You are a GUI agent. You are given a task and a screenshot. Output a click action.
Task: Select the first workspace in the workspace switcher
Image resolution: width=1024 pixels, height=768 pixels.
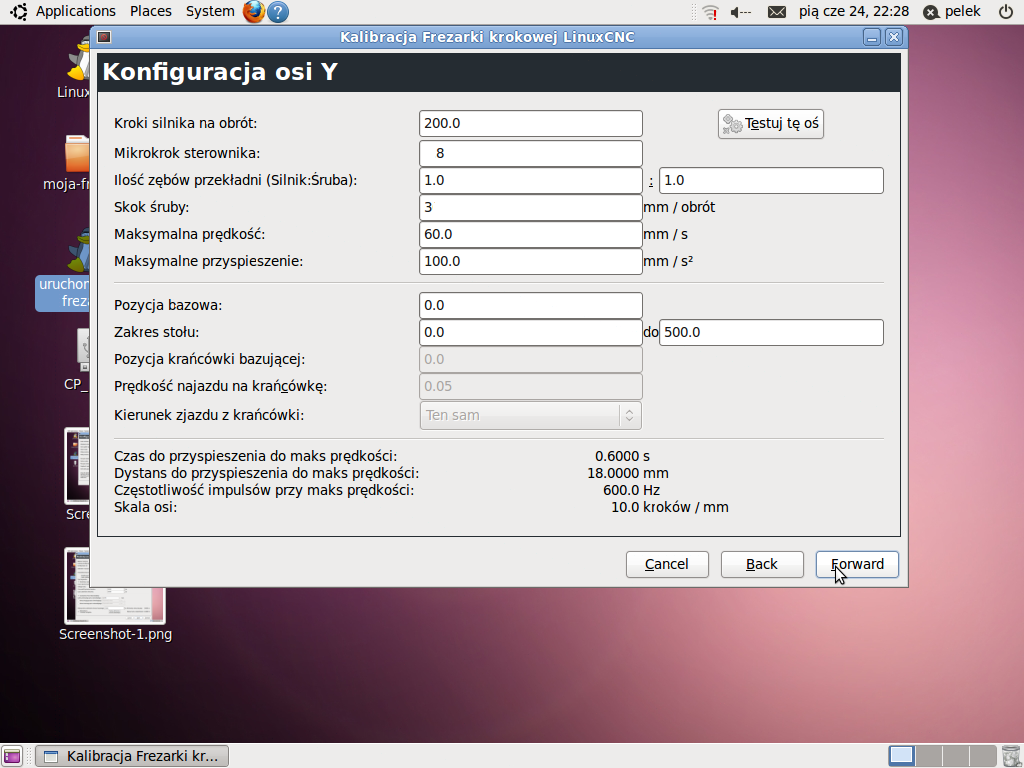pos(901,756)
